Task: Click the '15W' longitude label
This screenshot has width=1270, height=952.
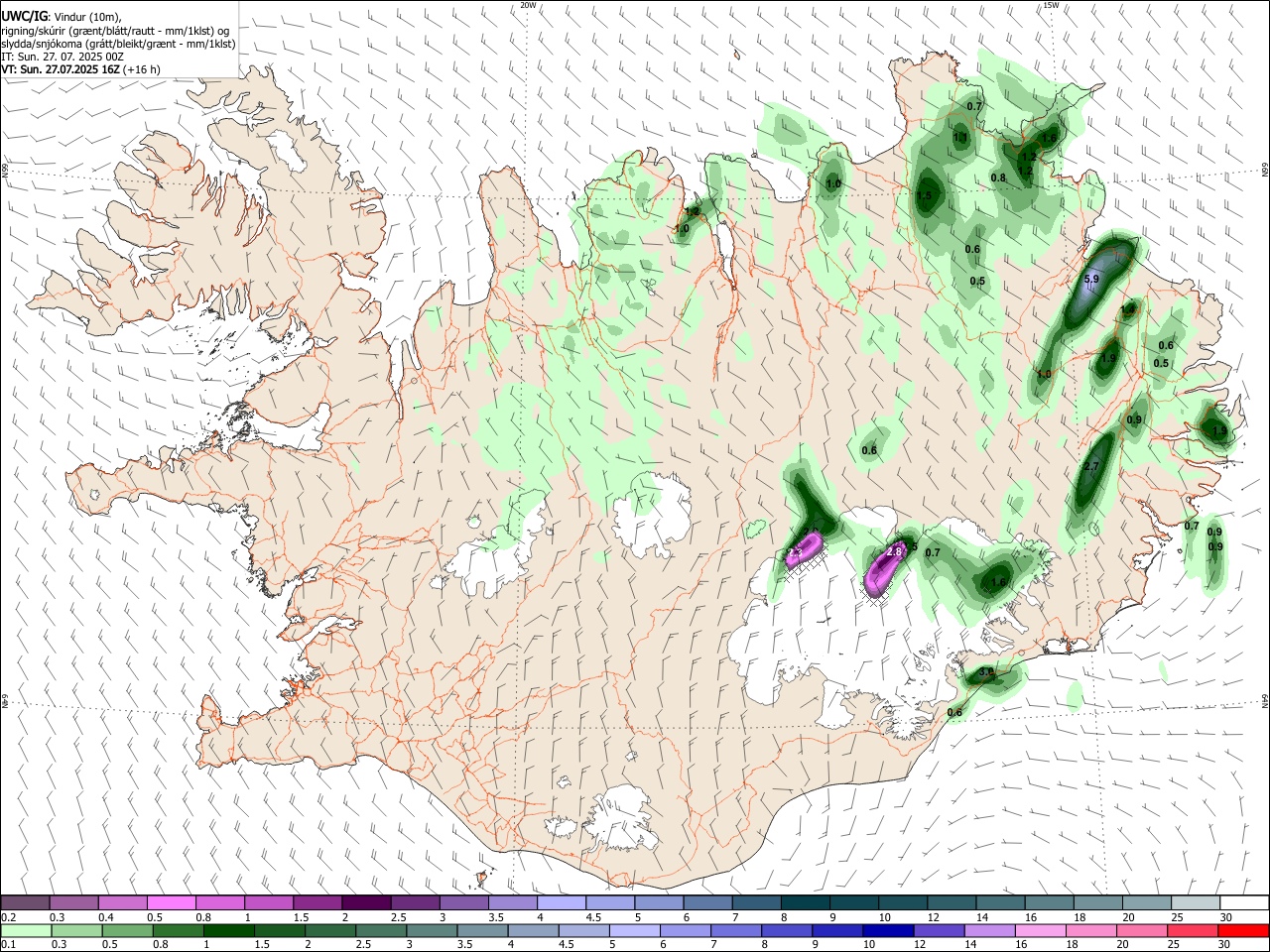Action: tap(1051, 5)
